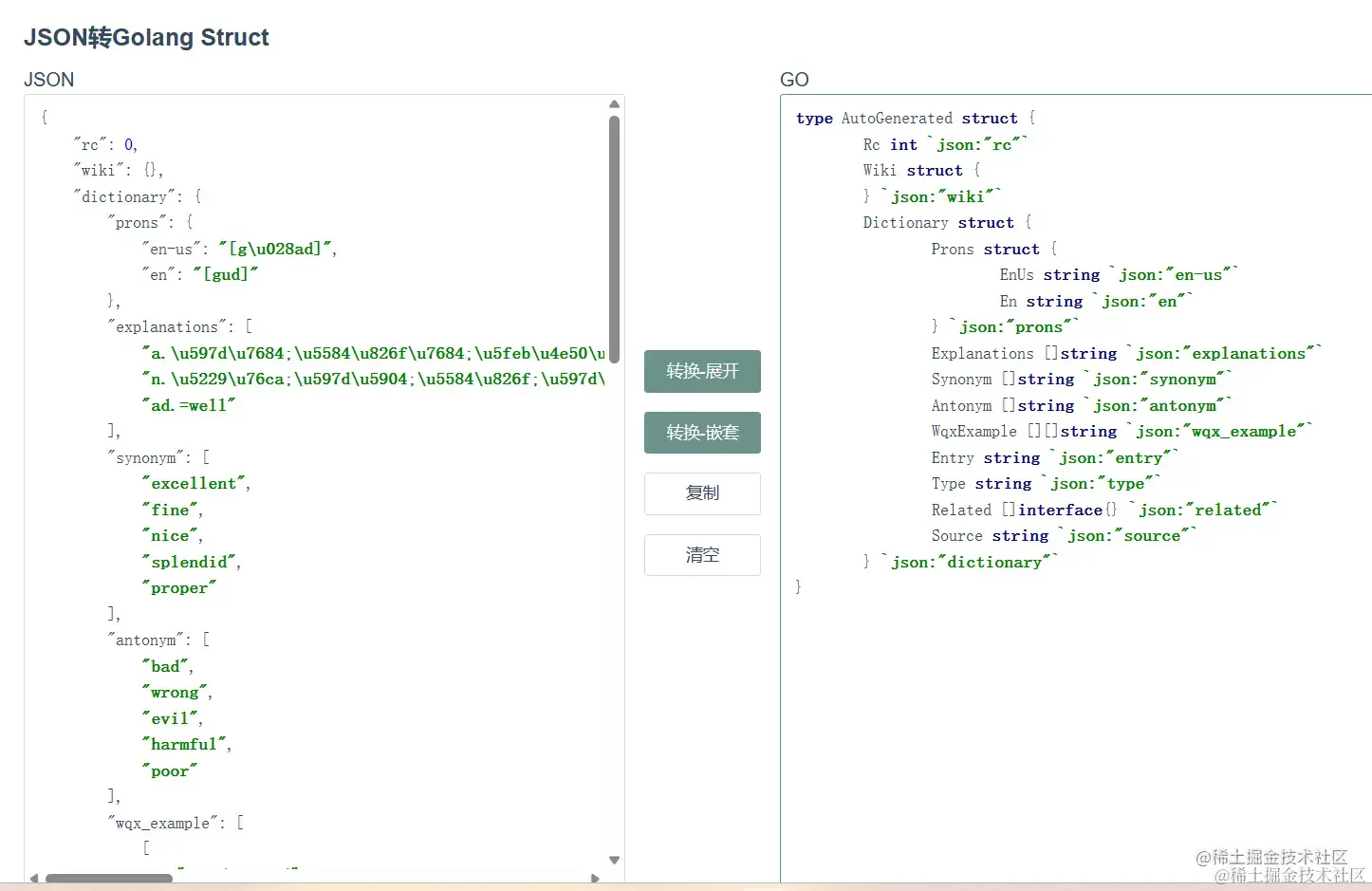The image size is (1372, 891).
Task: Click the "proper" synonym entry
Action: [179, 588]
